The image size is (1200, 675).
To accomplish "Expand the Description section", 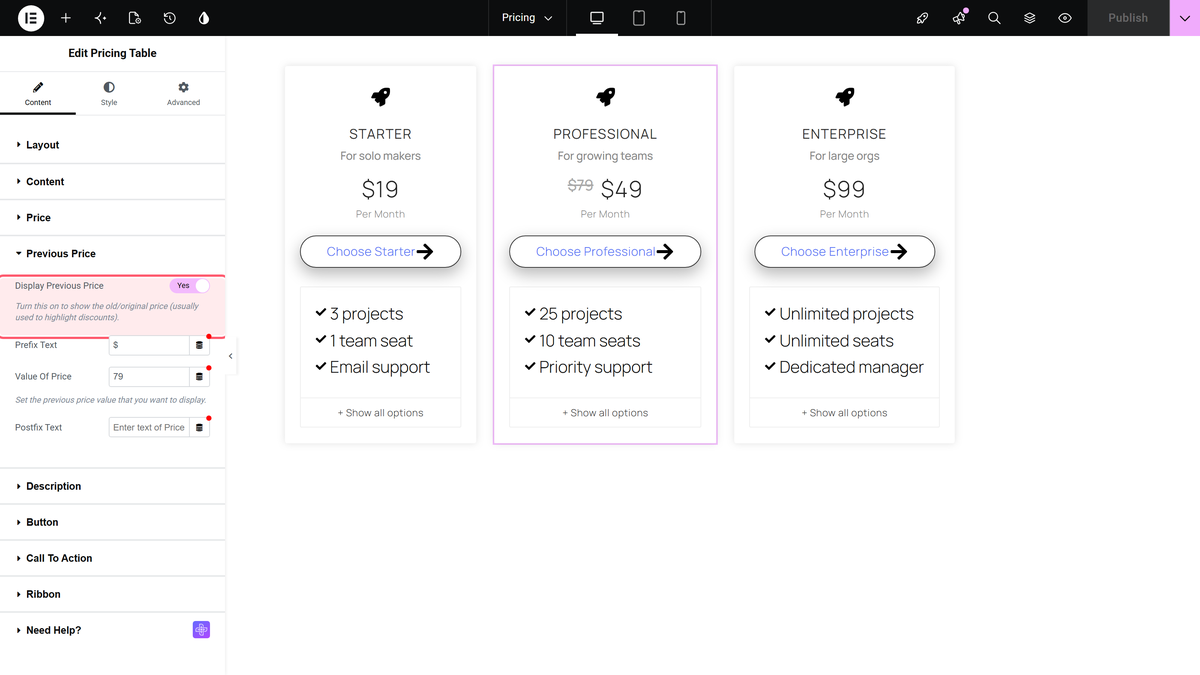I will [113, 486].
